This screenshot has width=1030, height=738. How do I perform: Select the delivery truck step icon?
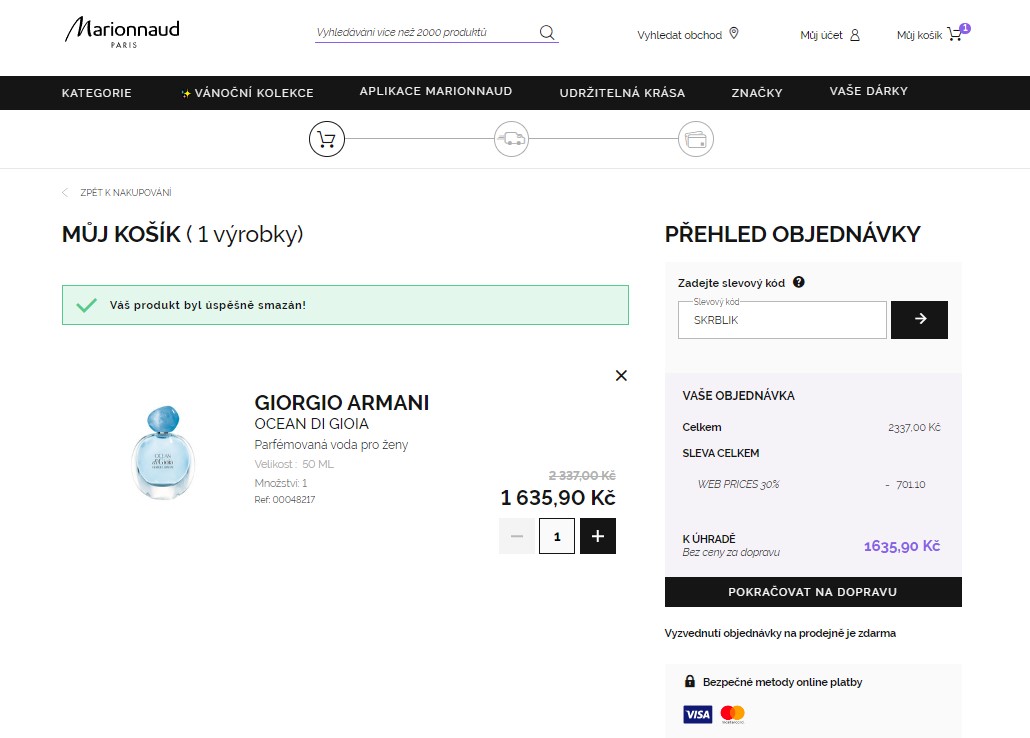pos(511,139)
